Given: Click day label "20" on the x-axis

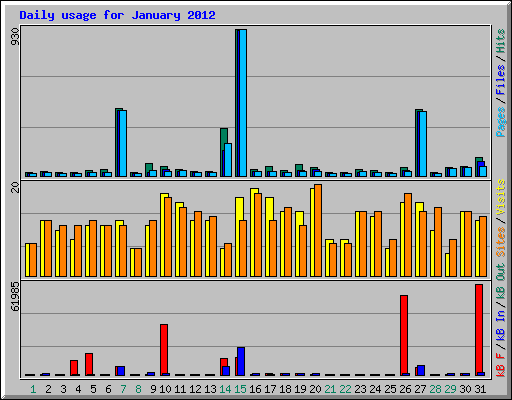Looking at the screenshot, I should click(315, 389).
